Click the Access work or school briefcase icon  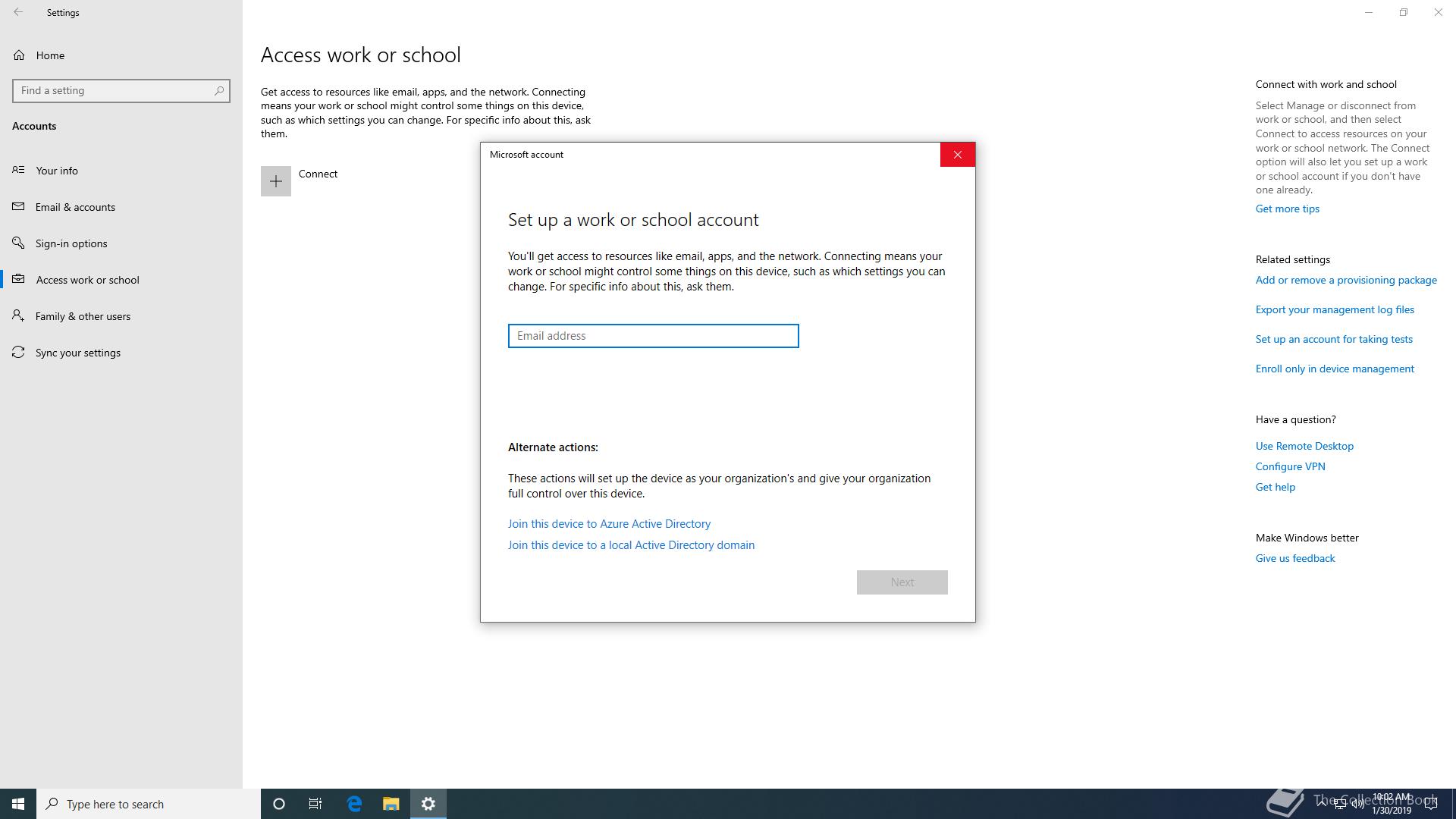(x=18, y=279)
